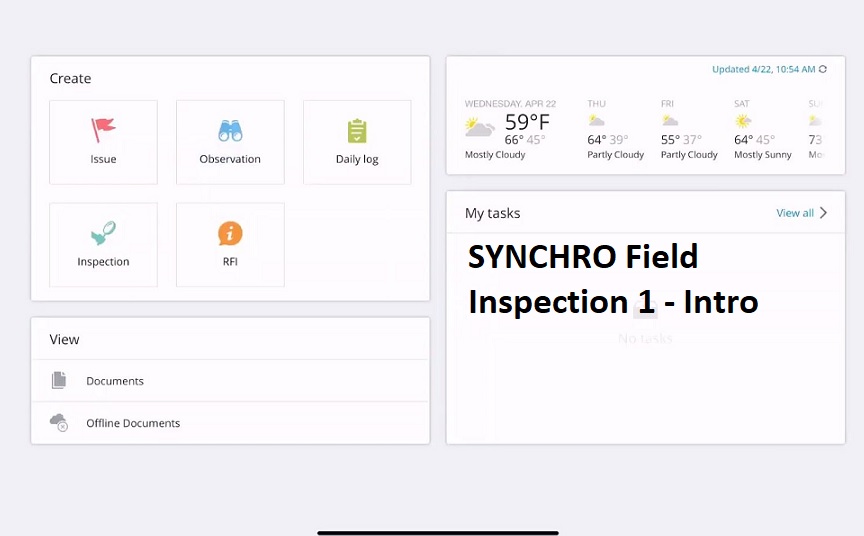This screenshot has width=864, height=536.
Task: Open the Documents row
Action: [230, 381]
